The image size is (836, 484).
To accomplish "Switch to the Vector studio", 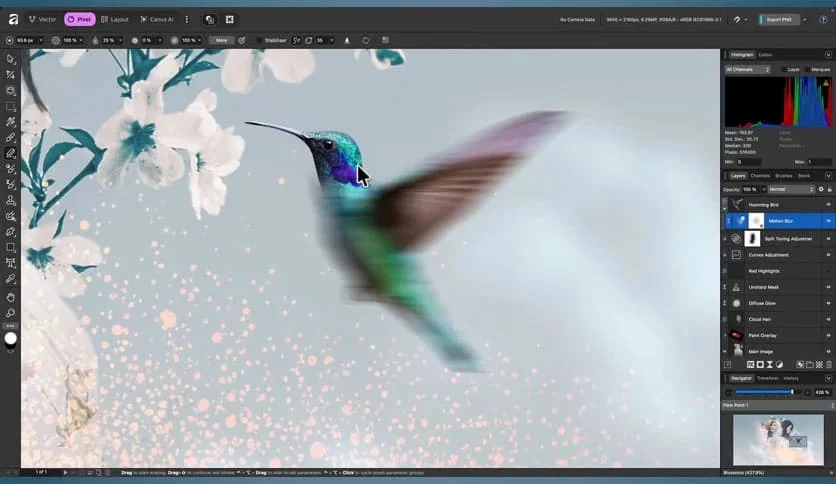I will tap(42, 20).
